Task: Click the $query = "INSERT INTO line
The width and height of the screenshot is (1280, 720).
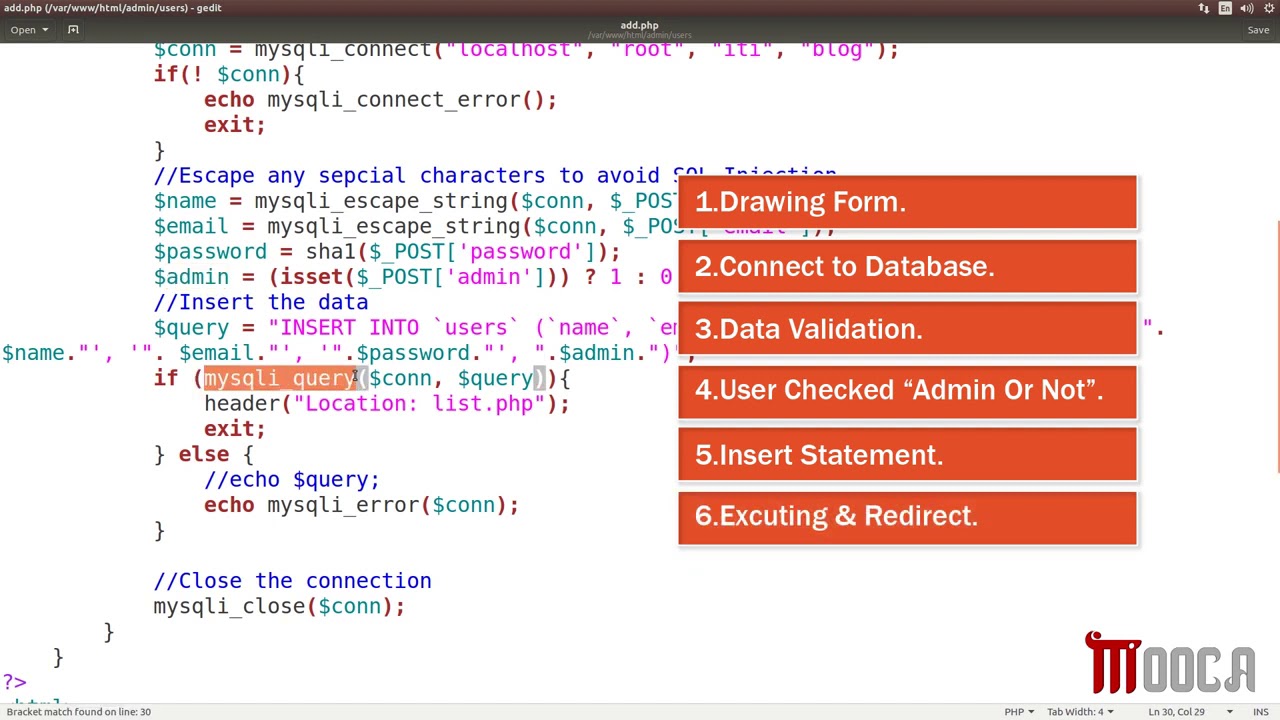Action: click(x=415, y=327)
